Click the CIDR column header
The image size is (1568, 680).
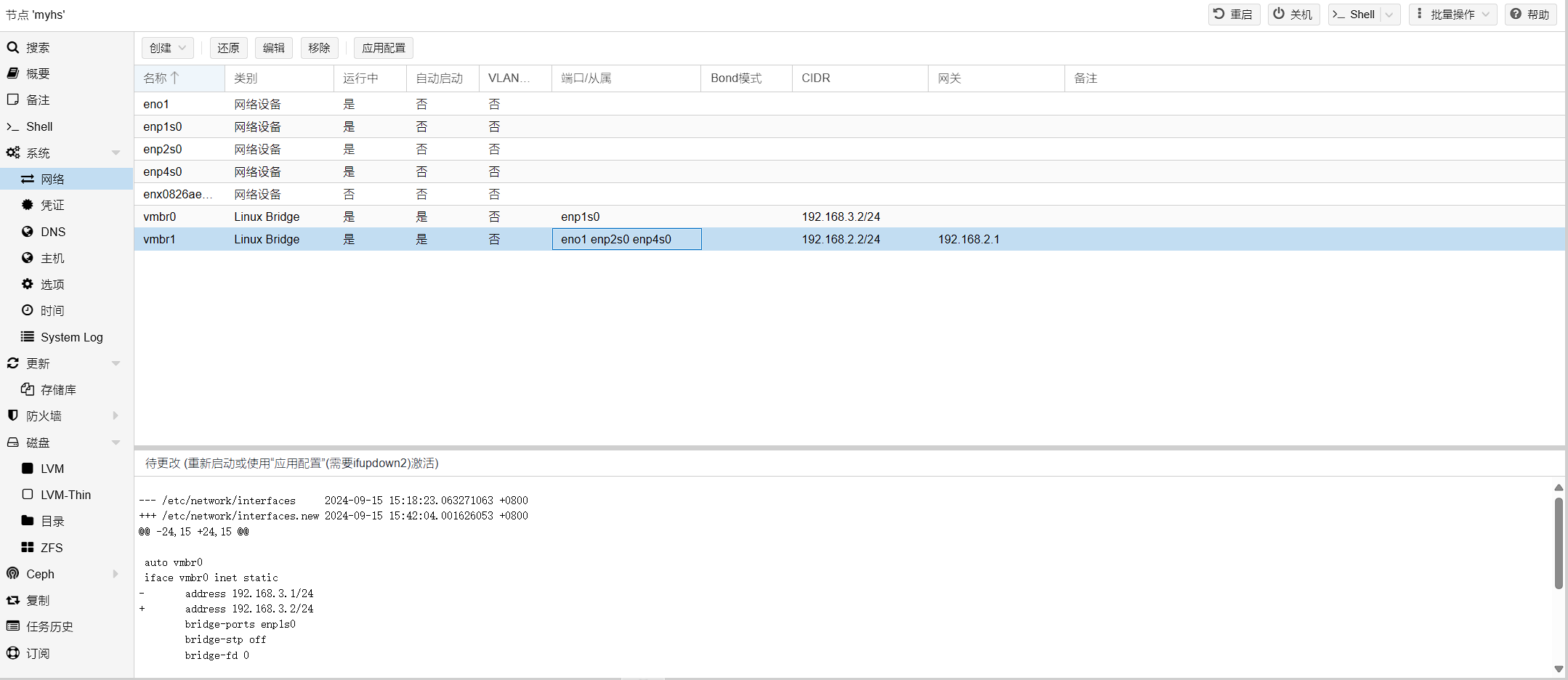coord(860,78)
